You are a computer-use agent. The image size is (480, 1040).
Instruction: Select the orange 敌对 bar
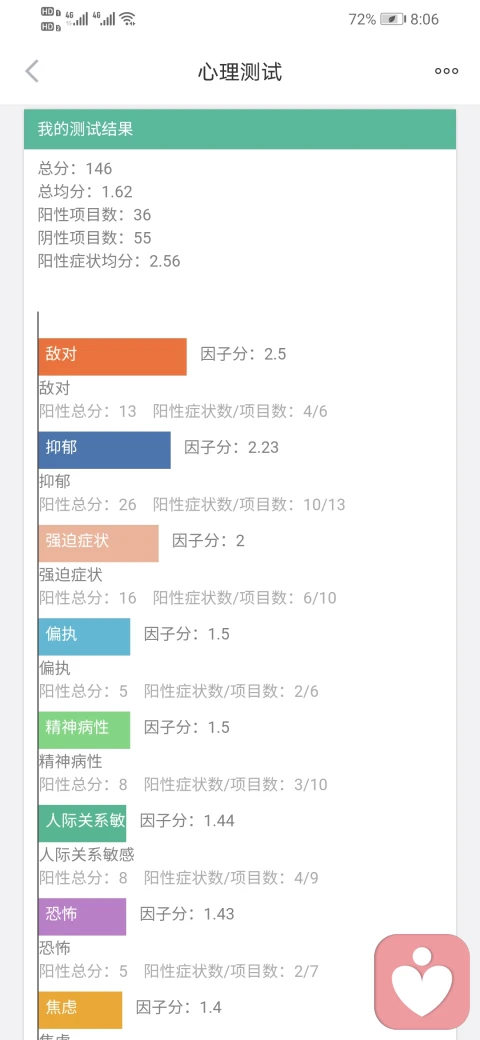pos(112,357)
